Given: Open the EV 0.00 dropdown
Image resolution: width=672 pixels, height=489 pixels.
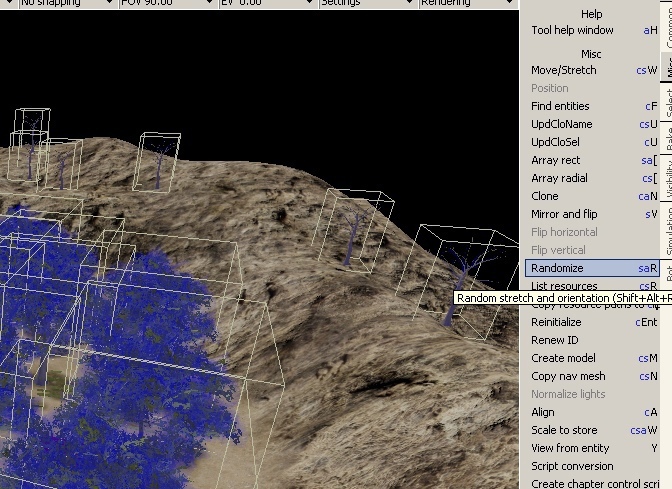Looking at the screenshot, I should (x=268, y=3).
